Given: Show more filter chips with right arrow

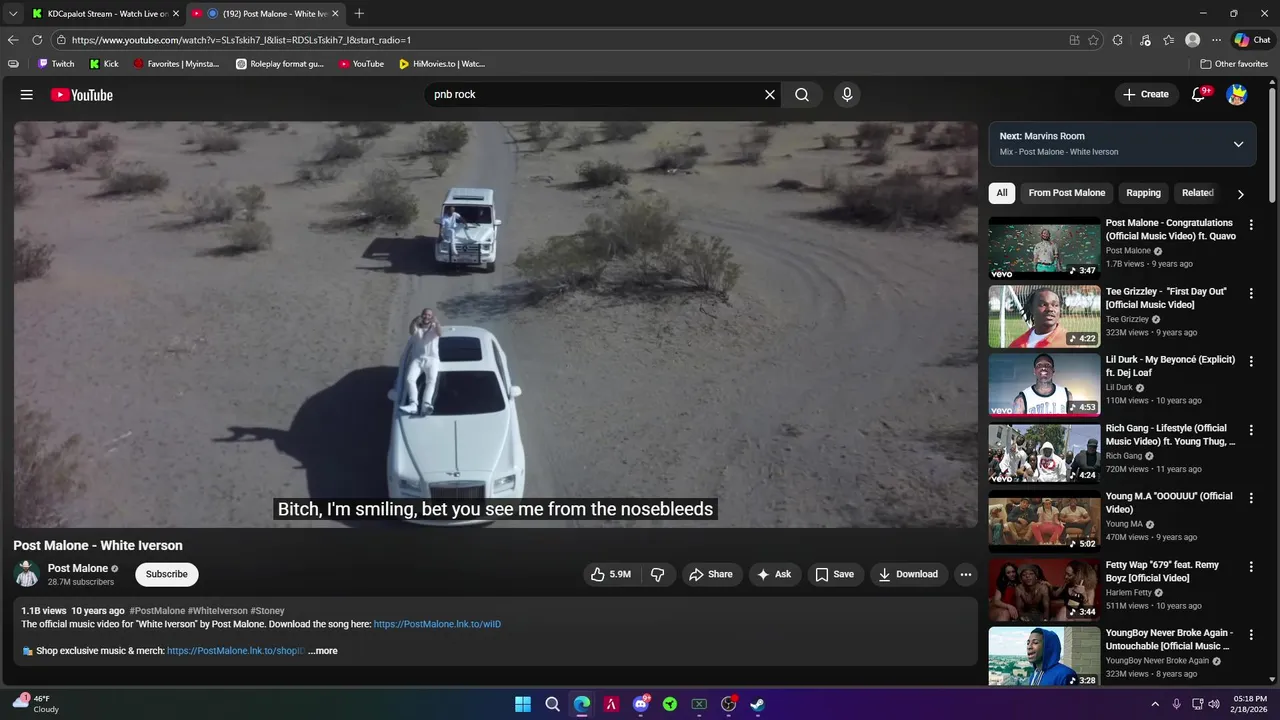Looking at the screenshot, I should 1240,194.
